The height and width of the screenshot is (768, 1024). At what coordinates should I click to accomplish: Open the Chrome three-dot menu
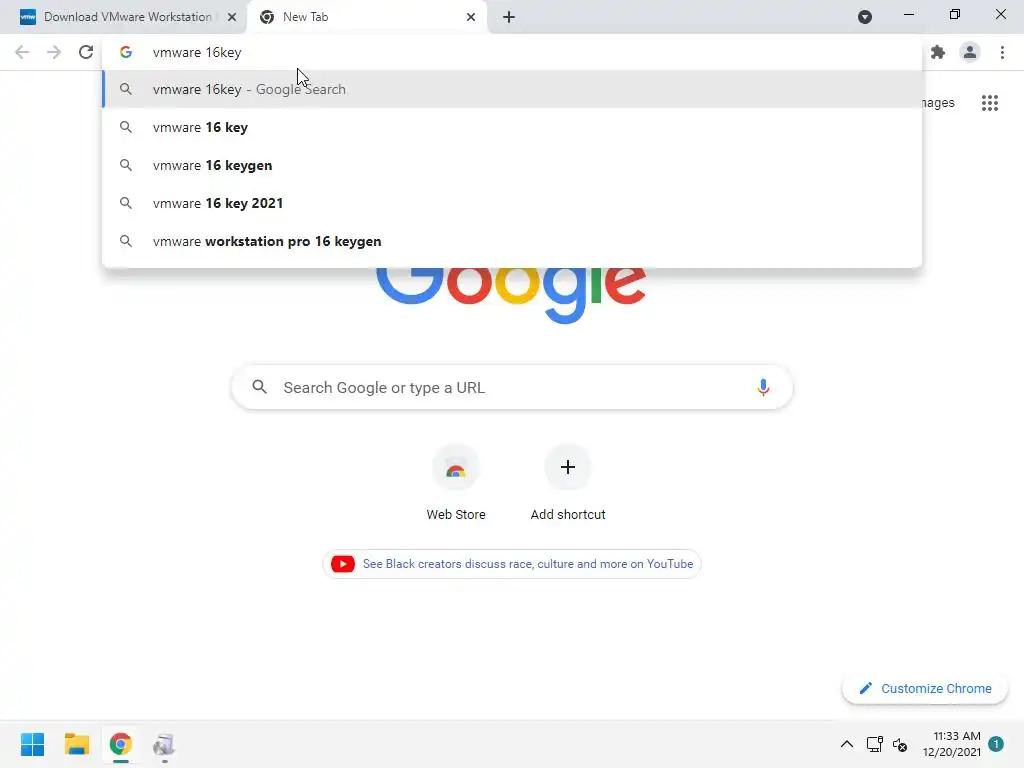pos(1002,52)
